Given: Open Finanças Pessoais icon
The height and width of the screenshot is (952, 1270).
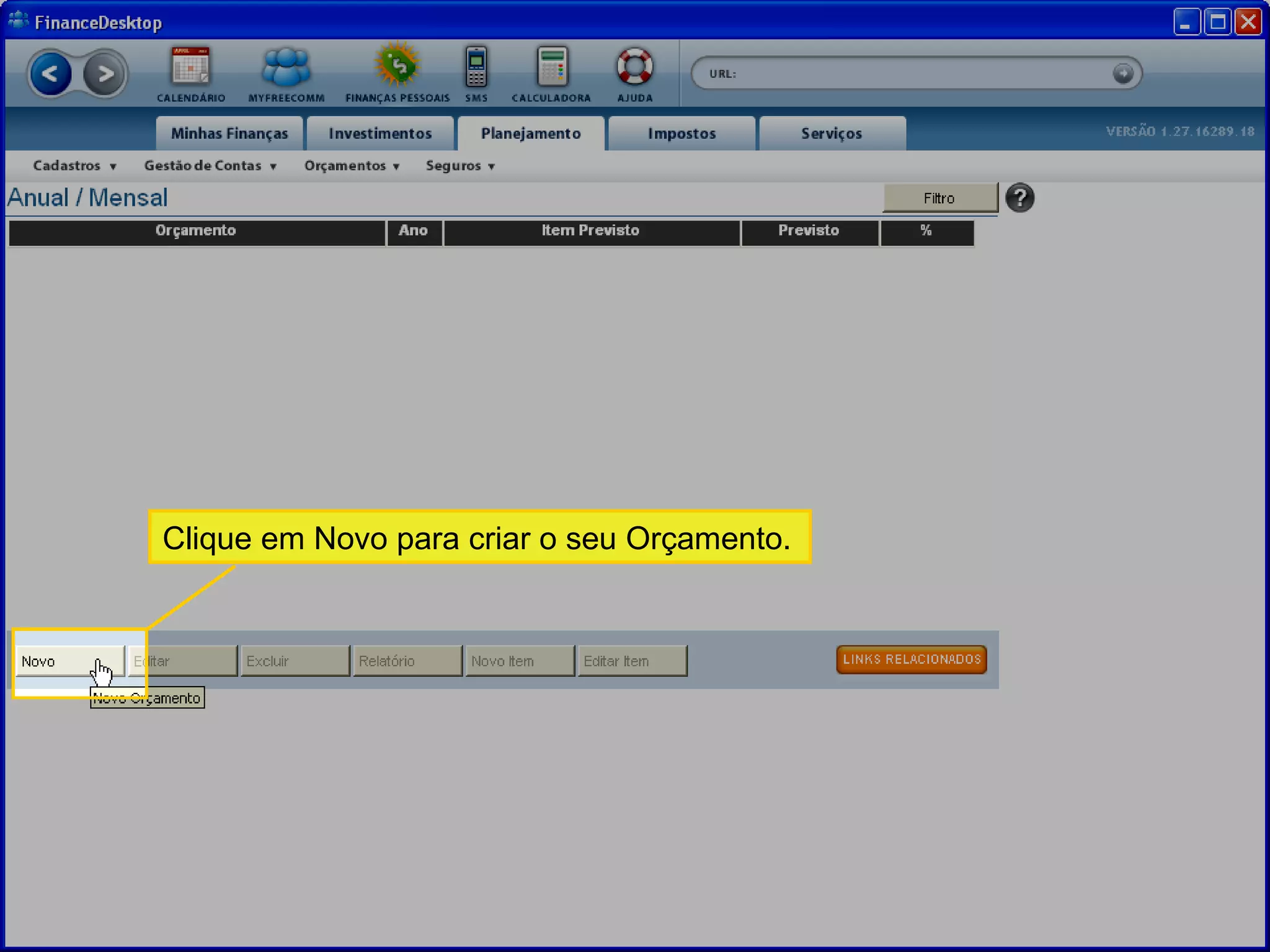Looking at the screenshot, I should [397, 66].
